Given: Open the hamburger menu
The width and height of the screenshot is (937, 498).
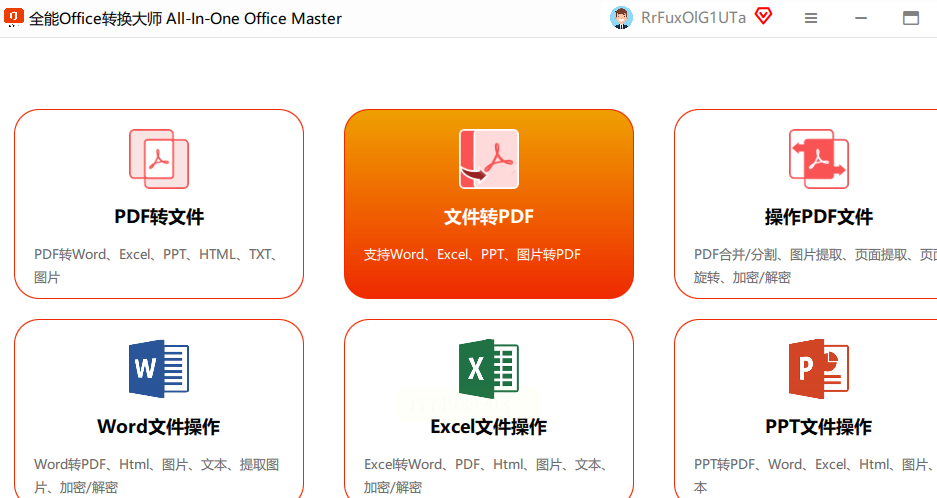Looking at the screenshot, I should coord(811,19).
